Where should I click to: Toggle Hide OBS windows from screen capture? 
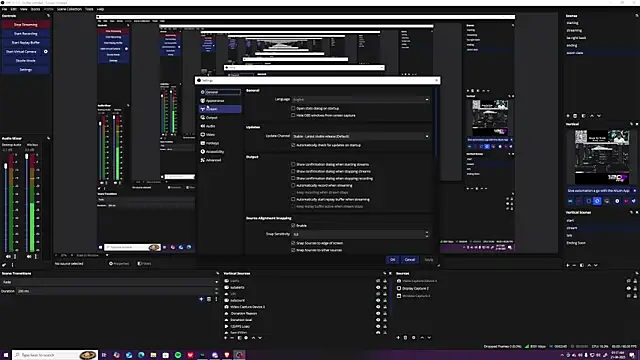293,116
